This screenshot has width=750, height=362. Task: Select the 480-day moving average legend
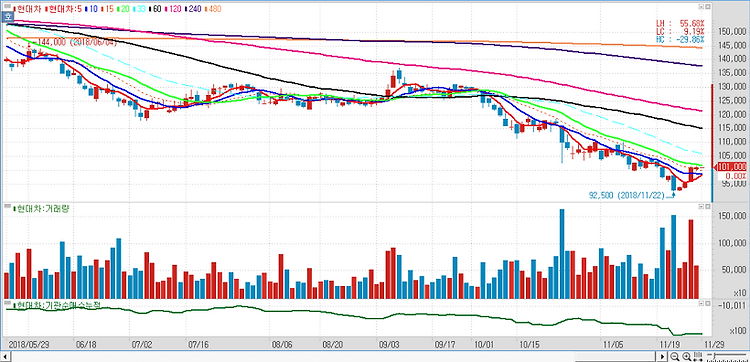click(x=214, y=9)
